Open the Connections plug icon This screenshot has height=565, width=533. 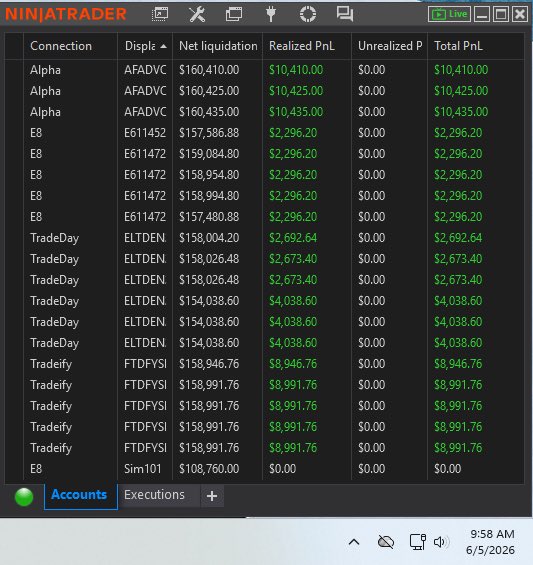(x=271, y=14)
